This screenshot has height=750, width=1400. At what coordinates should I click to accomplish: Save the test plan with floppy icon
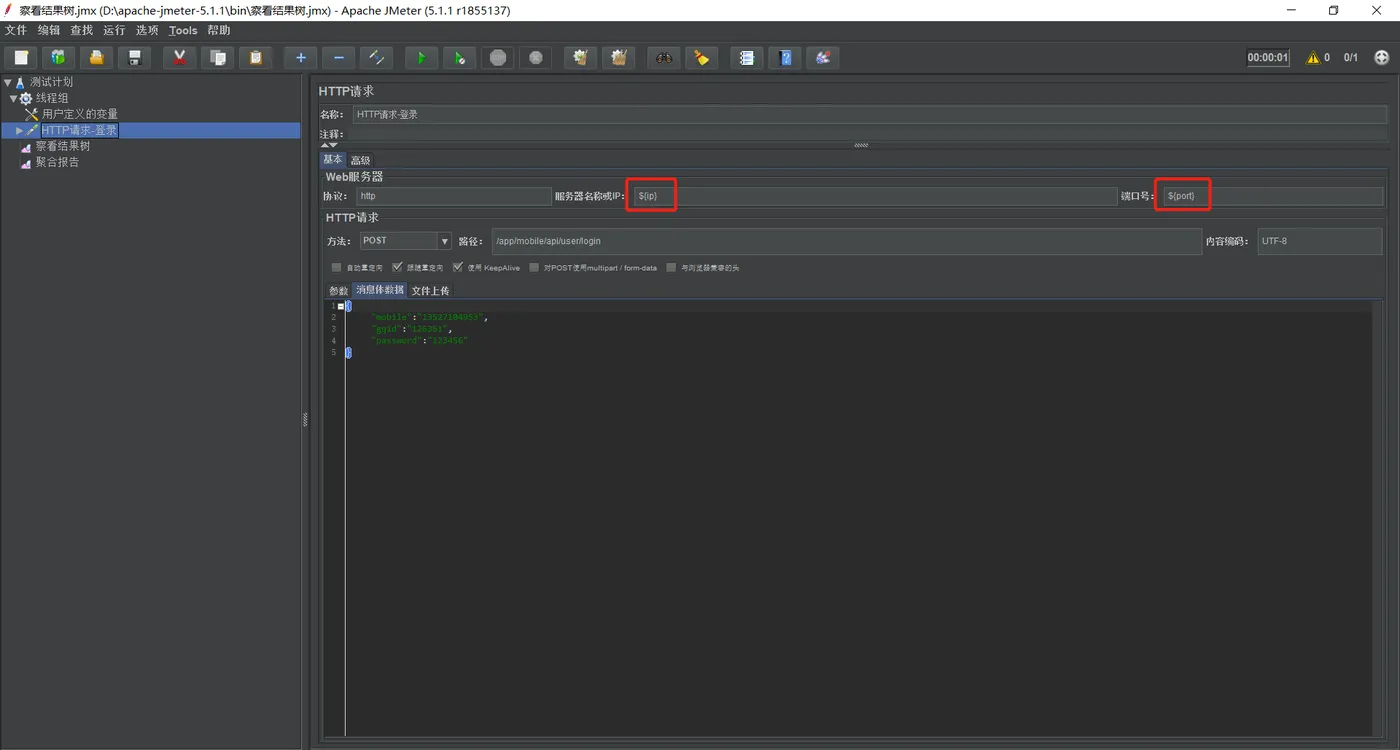point(134,58)
